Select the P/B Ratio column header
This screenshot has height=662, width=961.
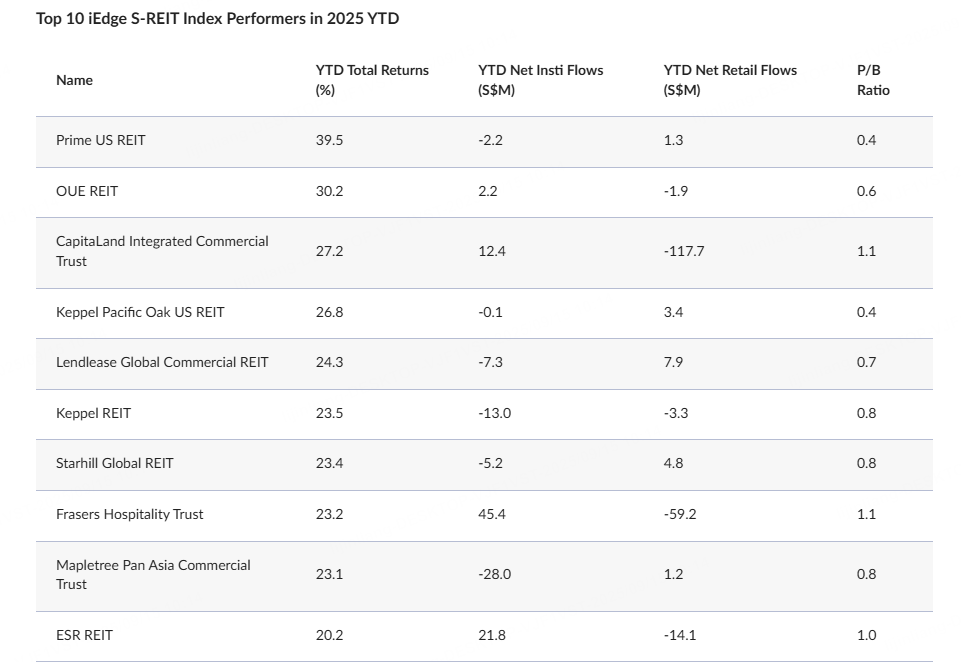point(872,80)
